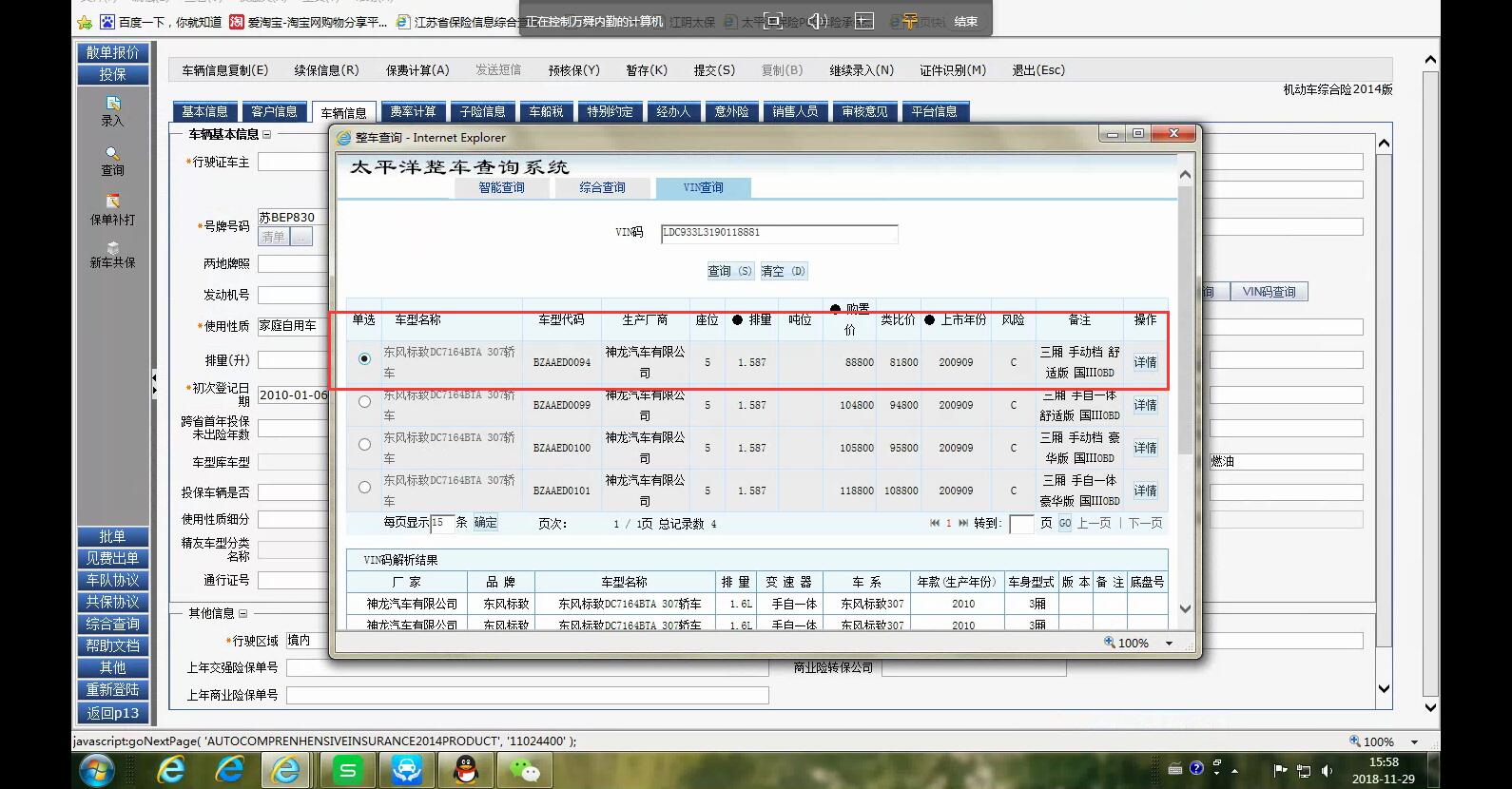This screenshot has height=789, width=1512.
Task: Collapse the 车辆基本信息 section
Action: pyautogui.click(x=267, y=135)
